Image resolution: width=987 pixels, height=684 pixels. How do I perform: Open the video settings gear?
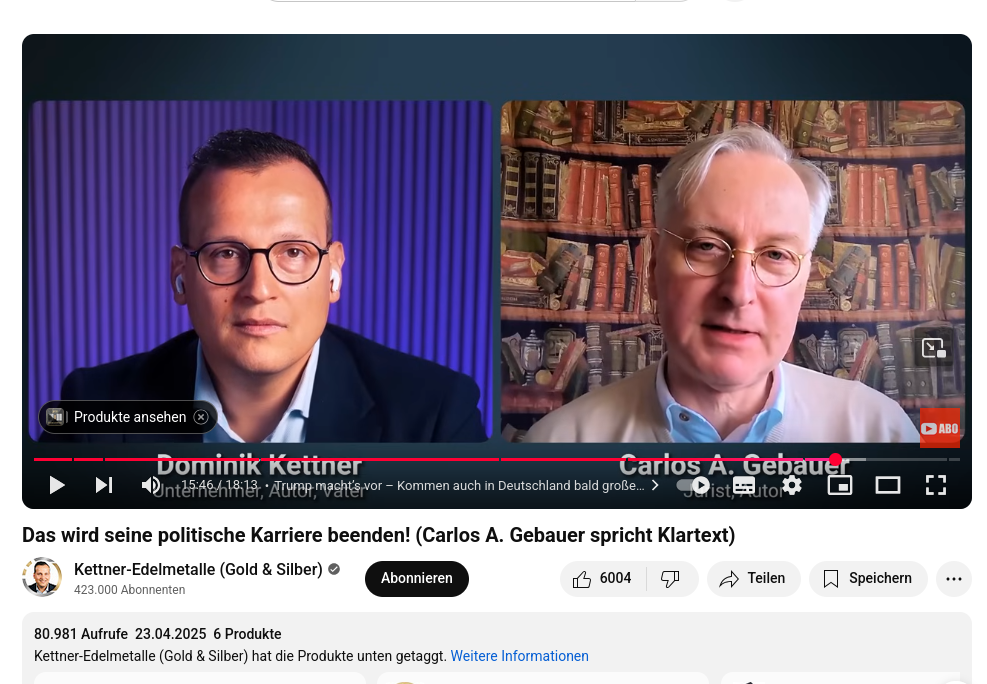(x=792, y=485)
